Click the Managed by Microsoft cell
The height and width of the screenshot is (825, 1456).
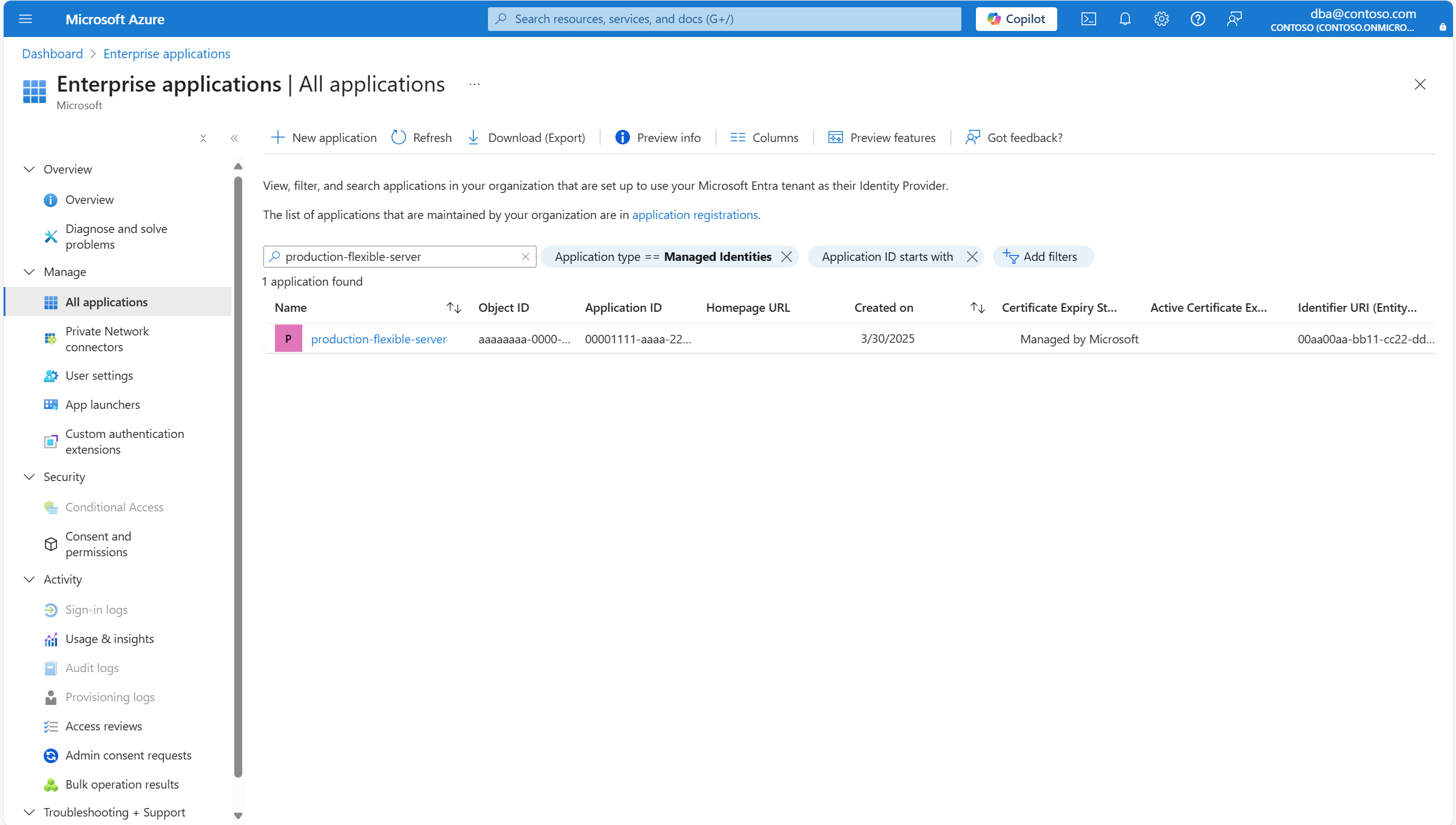tap(1079, 339)
